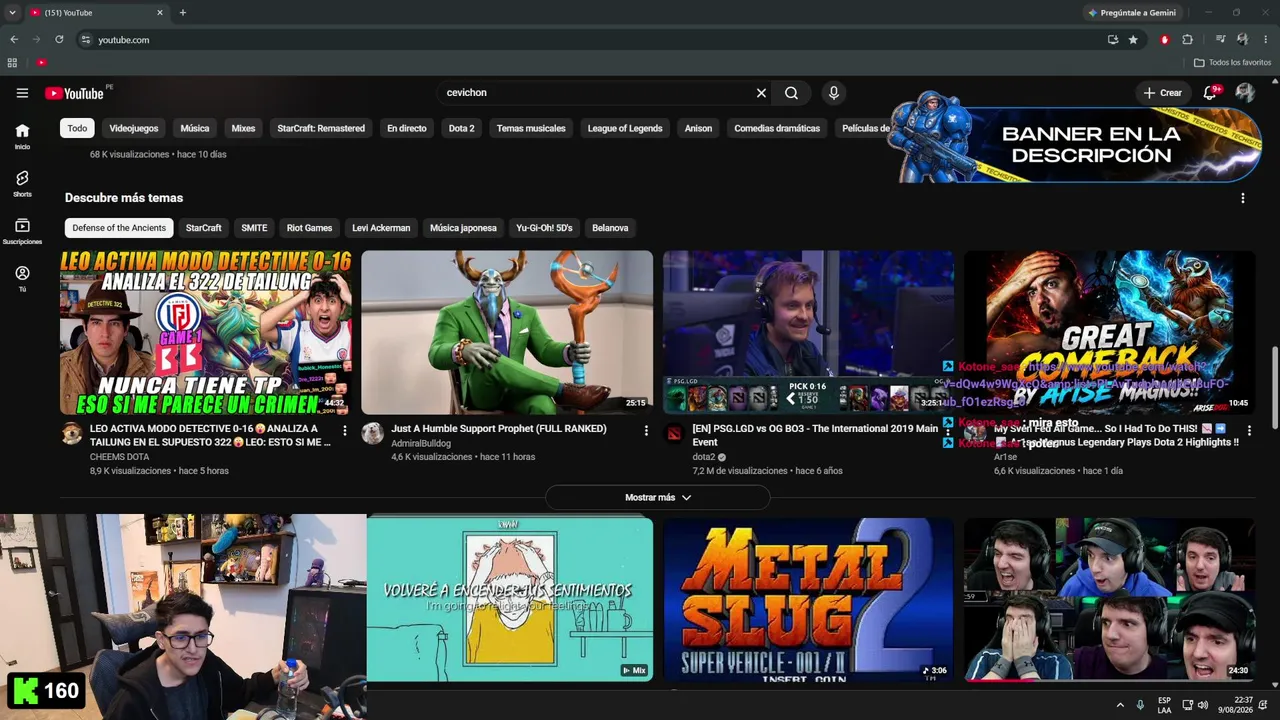Viewport: 1280px width, 720px height.
Task: Play the green-suited Prophet video thumbnail
Action: [507, 332]
